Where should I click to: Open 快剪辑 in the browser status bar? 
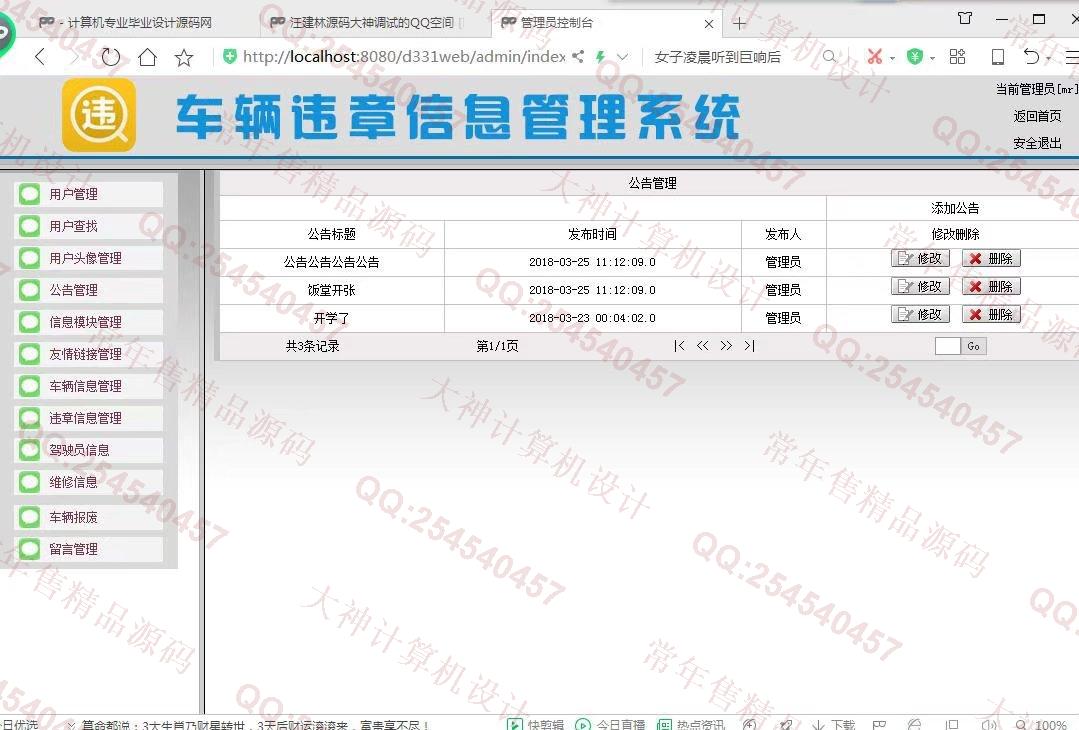[535, 724]
